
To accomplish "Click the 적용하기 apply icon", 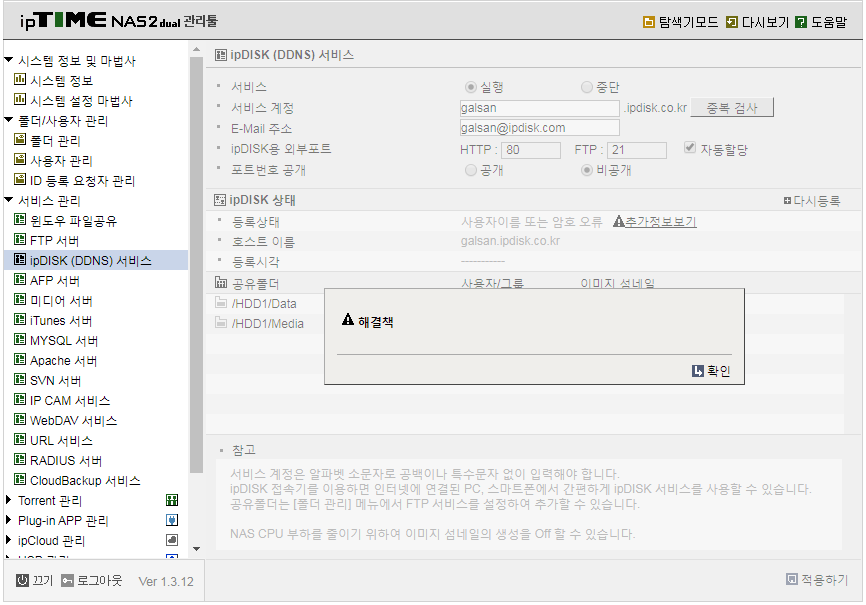I will [792, 579].
